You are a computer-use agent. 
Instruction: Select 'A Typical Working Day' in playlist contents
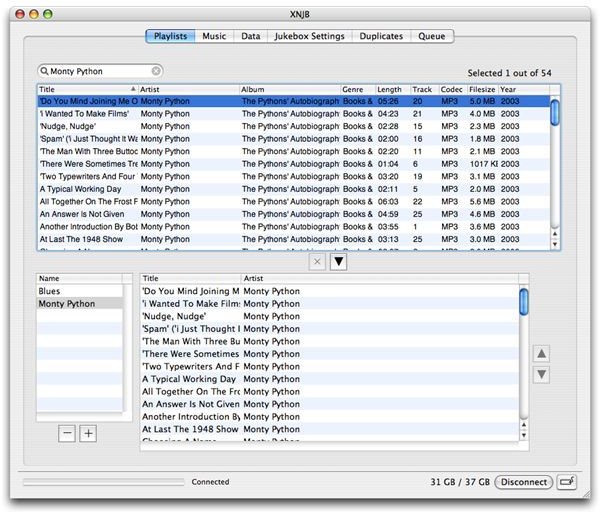click(330, 379)
